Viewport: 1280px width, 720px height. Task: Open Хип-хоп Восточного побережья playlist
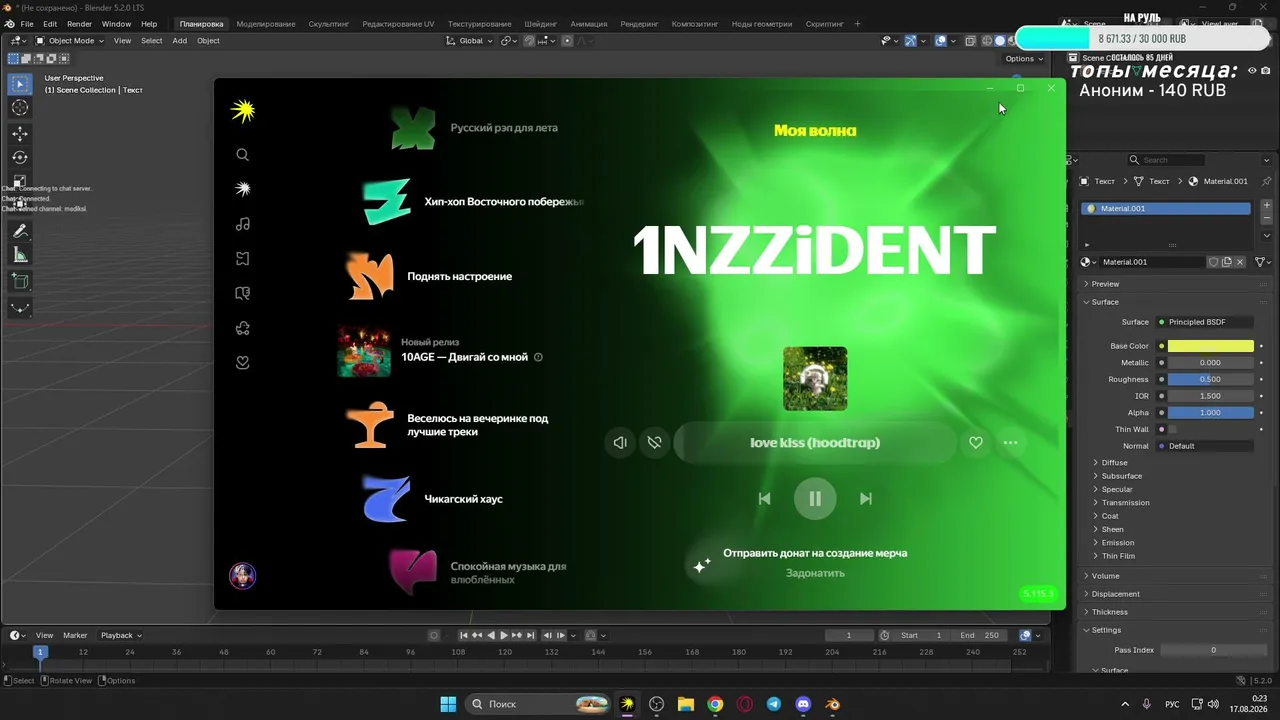click(473, 201)
